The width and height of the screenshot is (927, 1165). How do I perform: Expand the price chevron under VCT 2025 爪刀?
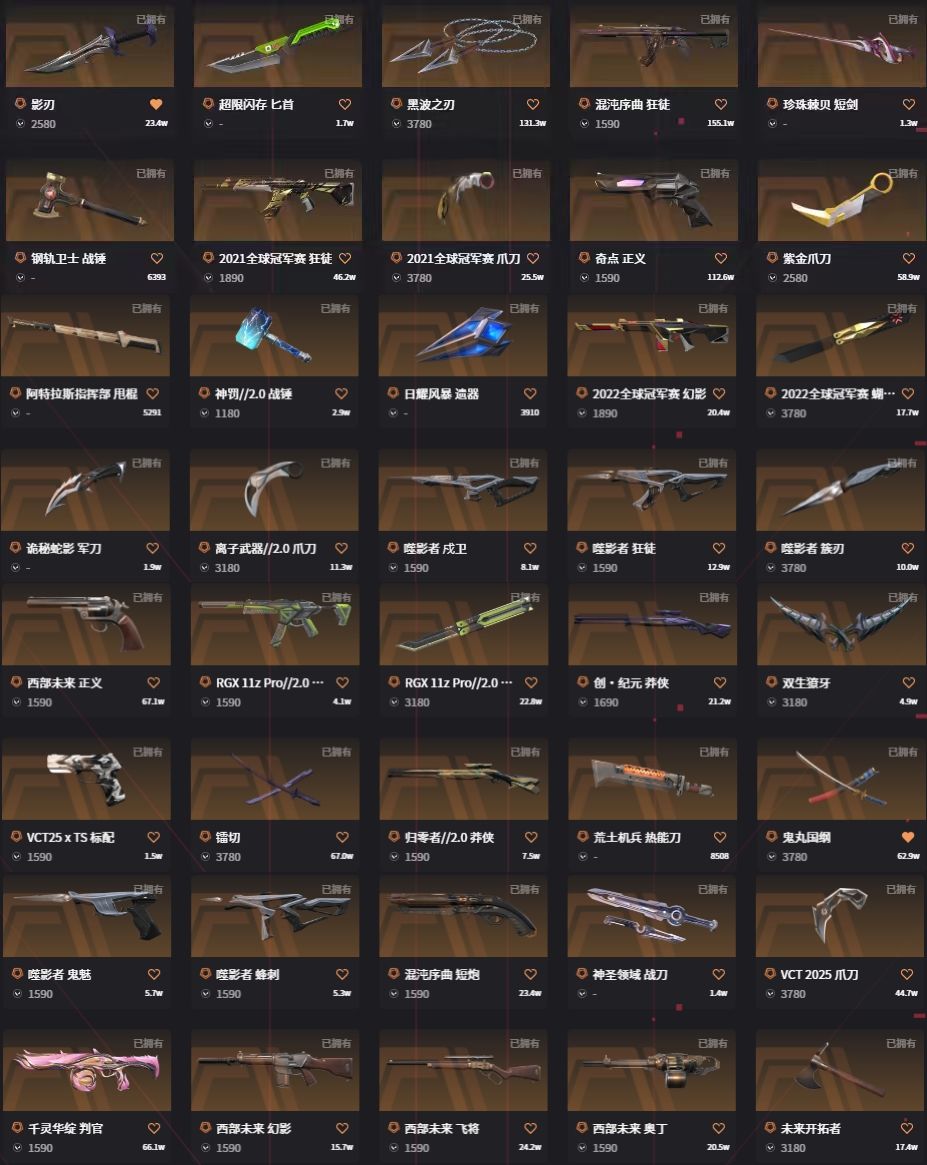[770, 994]
